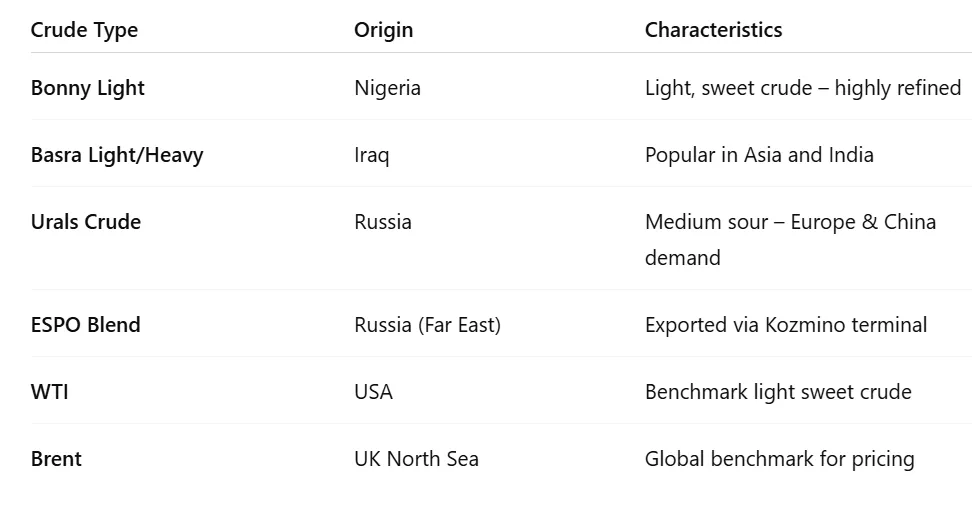The image size is (972, 511).
Task: Click the Origin column header
Action: click(x=383, y=30)
